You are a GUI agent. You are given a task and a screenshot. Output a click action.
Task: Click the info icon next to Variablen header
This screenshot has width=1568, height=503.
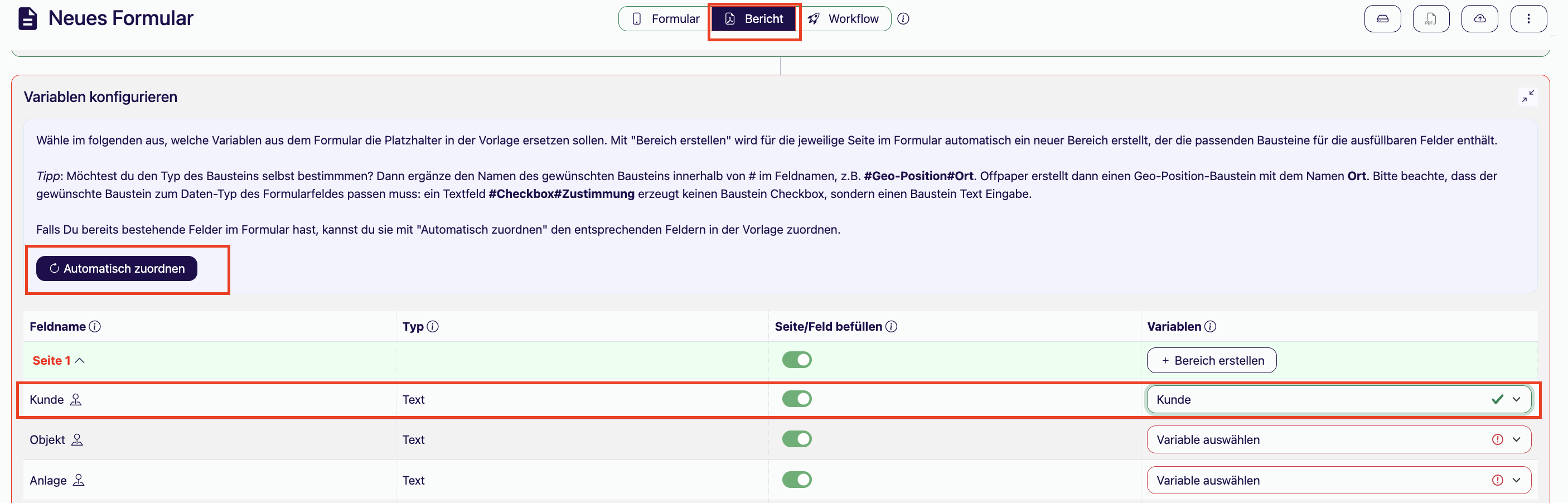pos(1210,326)
